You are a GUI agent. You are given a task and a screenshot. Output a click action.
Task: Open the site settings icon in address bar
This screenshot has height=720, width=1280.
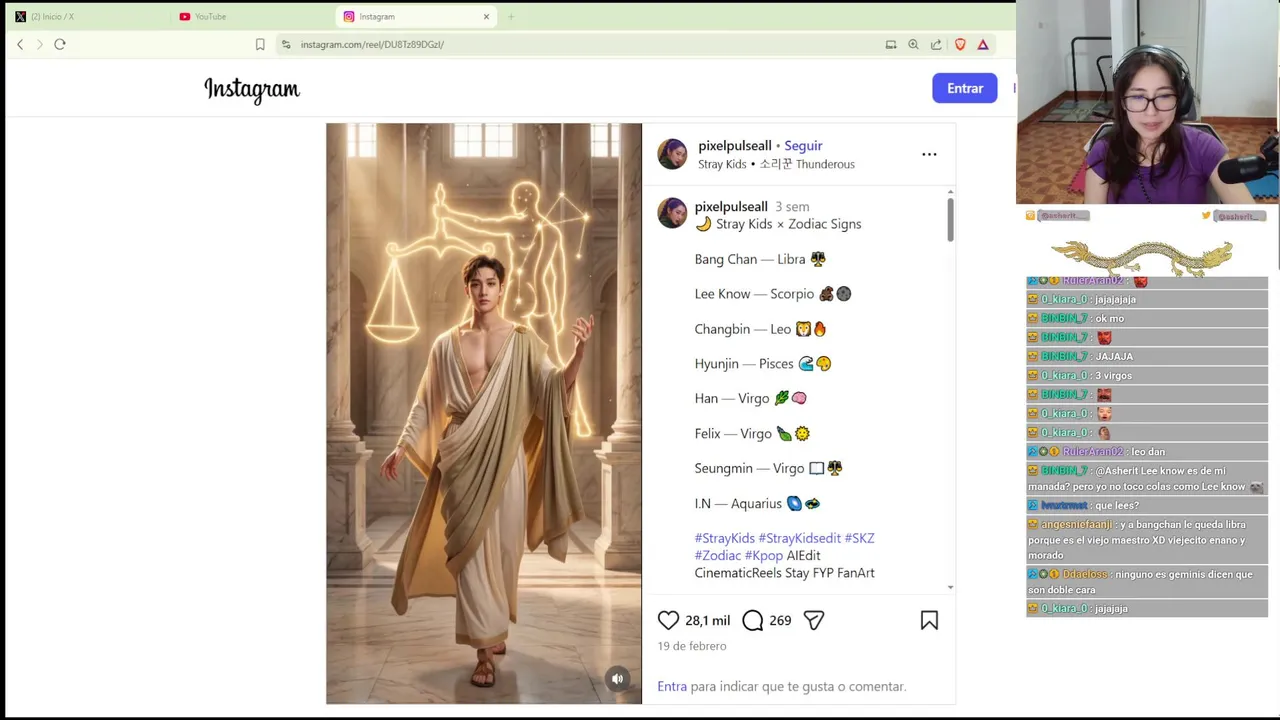point(286,44)
